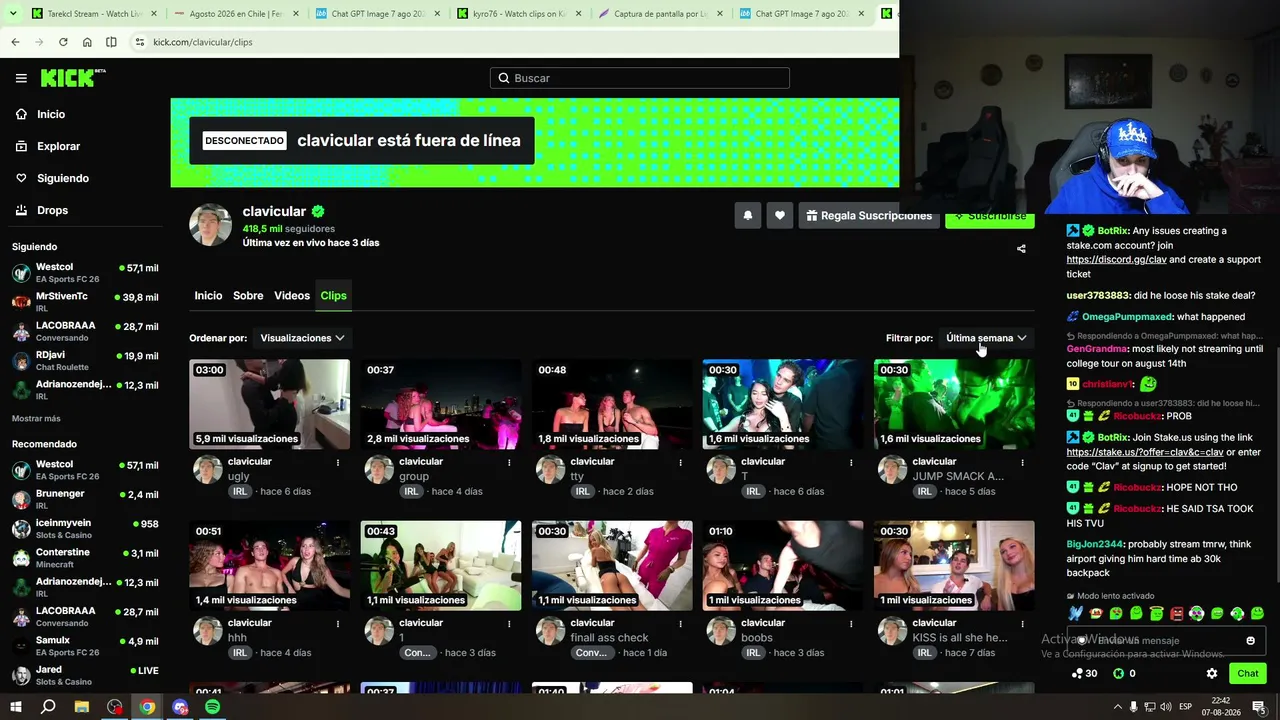
Task: Open the Visualizaciones sort dropdown
Action: [x=302, y=338]
